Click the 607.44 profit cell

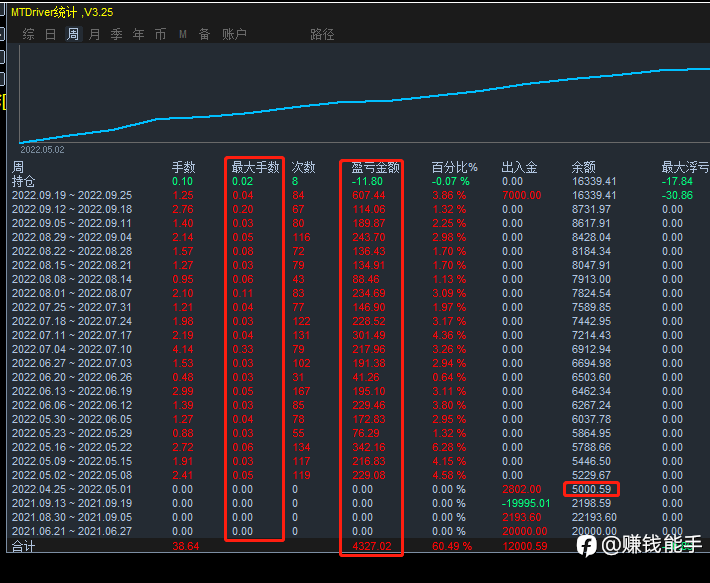369,195
